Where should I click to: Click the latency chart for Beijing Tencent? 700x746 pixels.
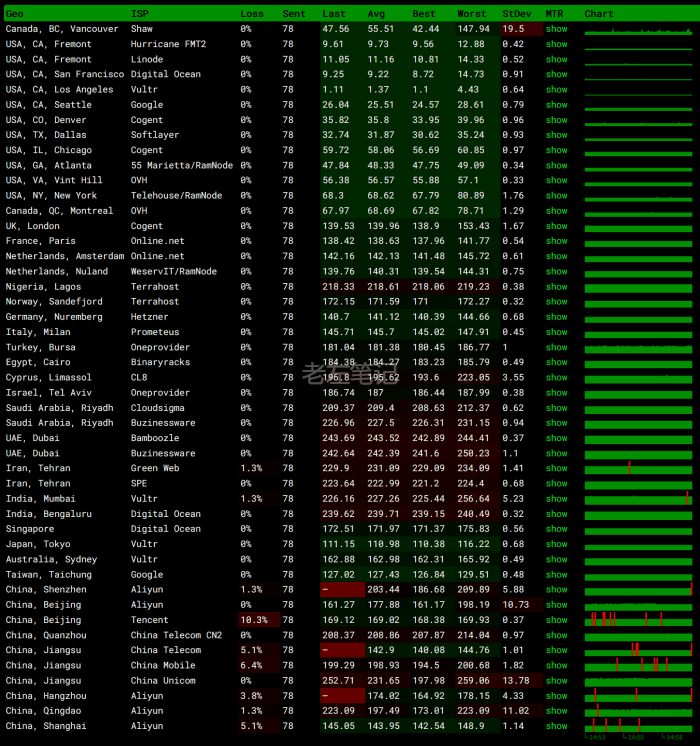638,620
